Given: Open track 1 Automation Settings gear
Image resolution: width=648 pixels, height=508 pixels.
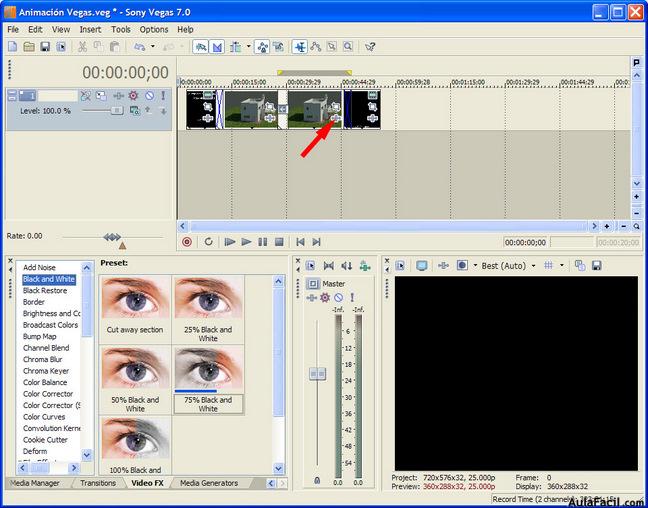Looking at the screenshot, I should 133,96.
